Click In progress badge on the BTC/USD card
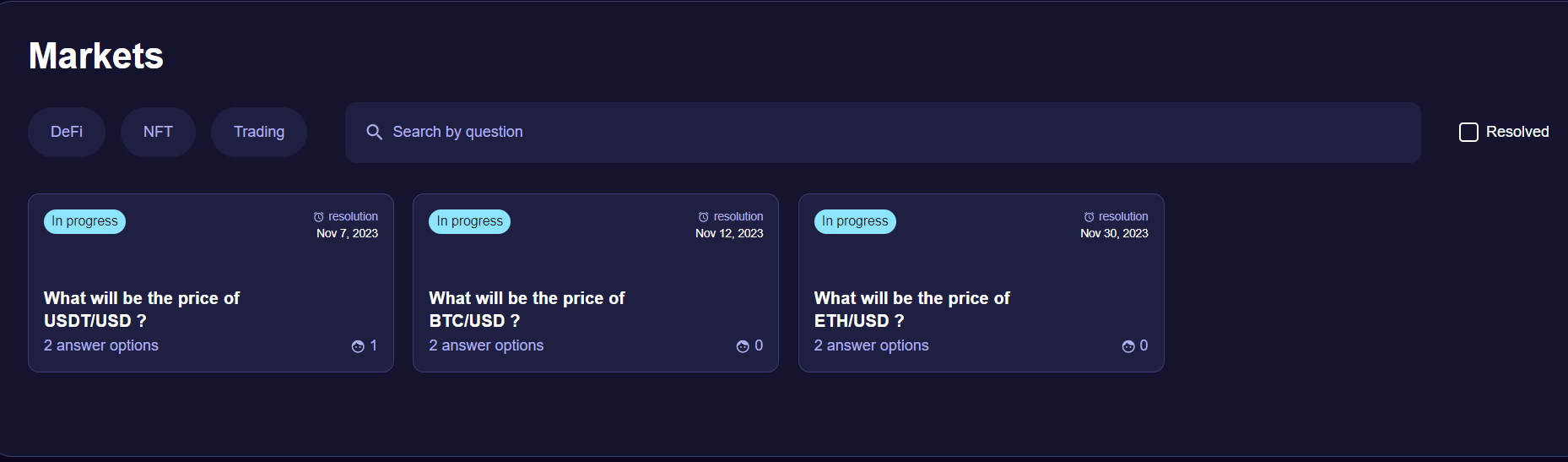Screen dimensions: 1568x462 coord(469,221)
